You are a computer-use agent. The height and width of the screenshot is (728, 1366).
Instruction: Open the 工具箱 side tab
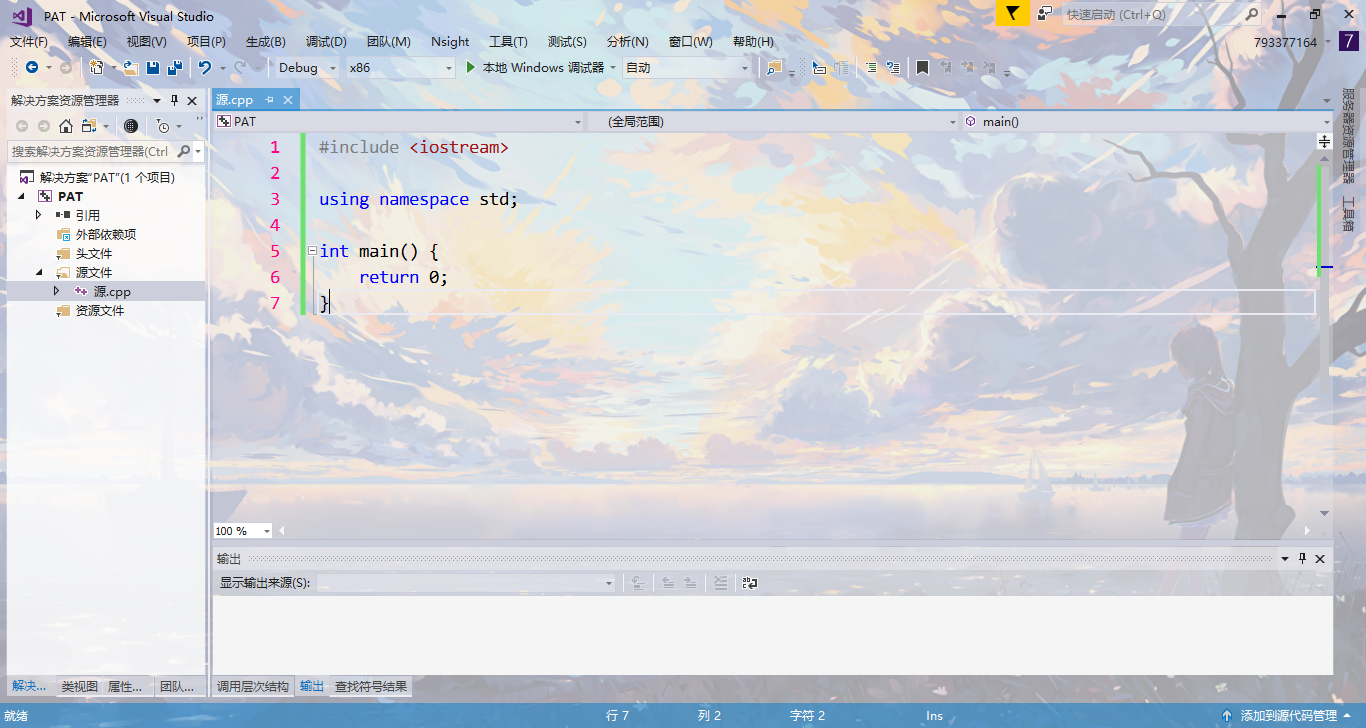coord(1348,214)
